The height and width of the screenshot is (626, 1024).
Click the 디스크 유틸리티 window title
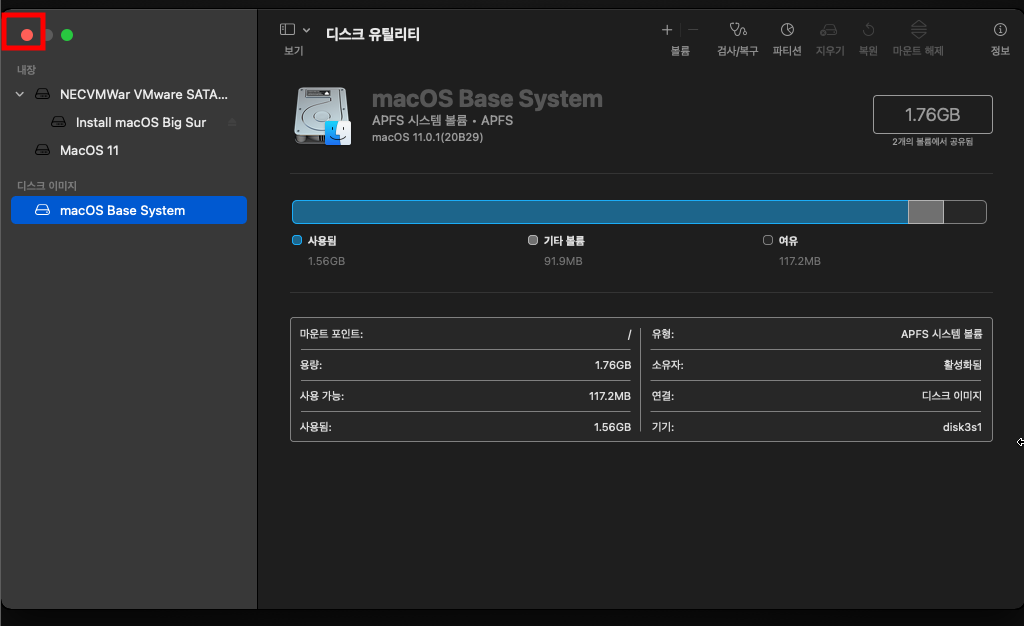(372, 34)
